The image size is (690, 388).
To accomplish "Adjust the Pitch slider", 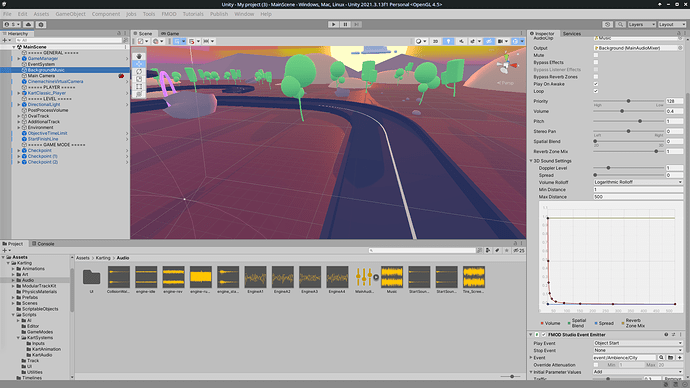I will 628,121.
